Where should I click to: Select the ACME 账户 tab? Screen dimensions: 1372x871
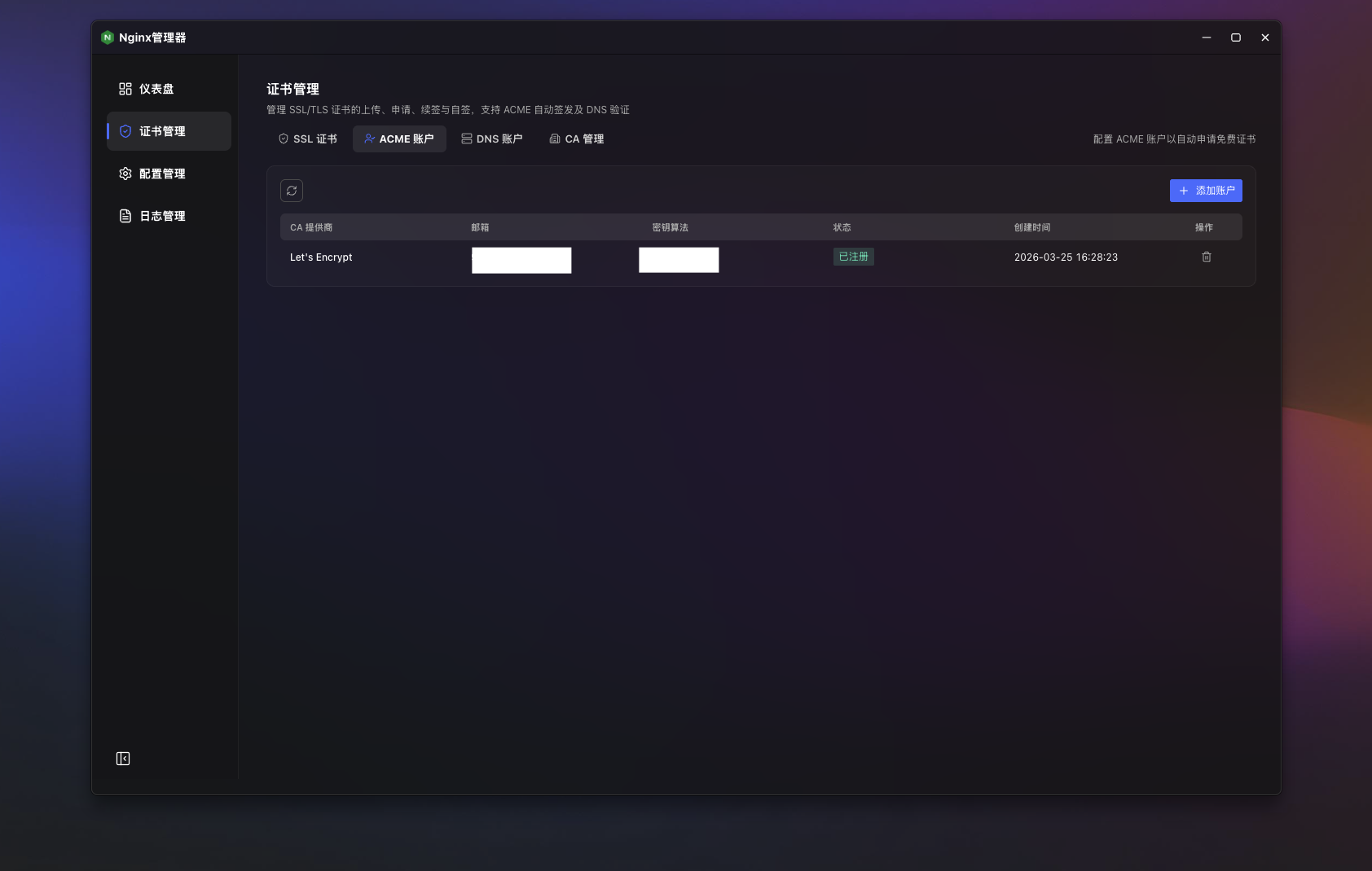tap(399, 139)
